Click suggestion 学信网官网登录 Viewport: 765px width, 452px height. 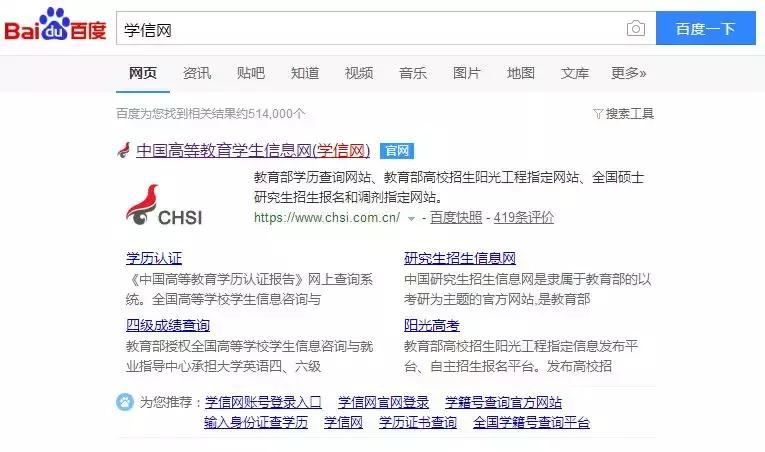tap(383, 402)
